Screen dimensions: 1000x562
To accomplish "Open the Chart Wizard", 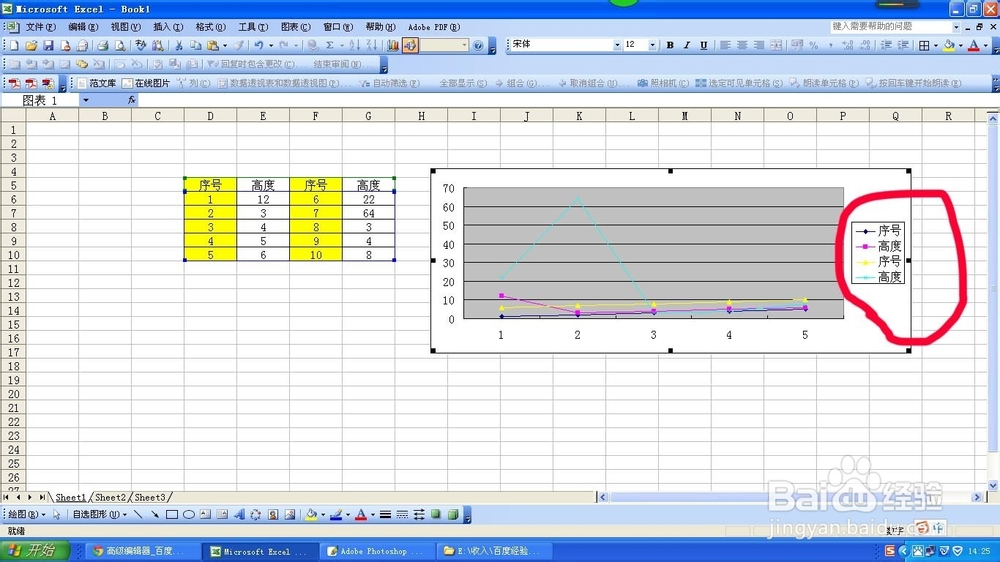I will (393, 45).
